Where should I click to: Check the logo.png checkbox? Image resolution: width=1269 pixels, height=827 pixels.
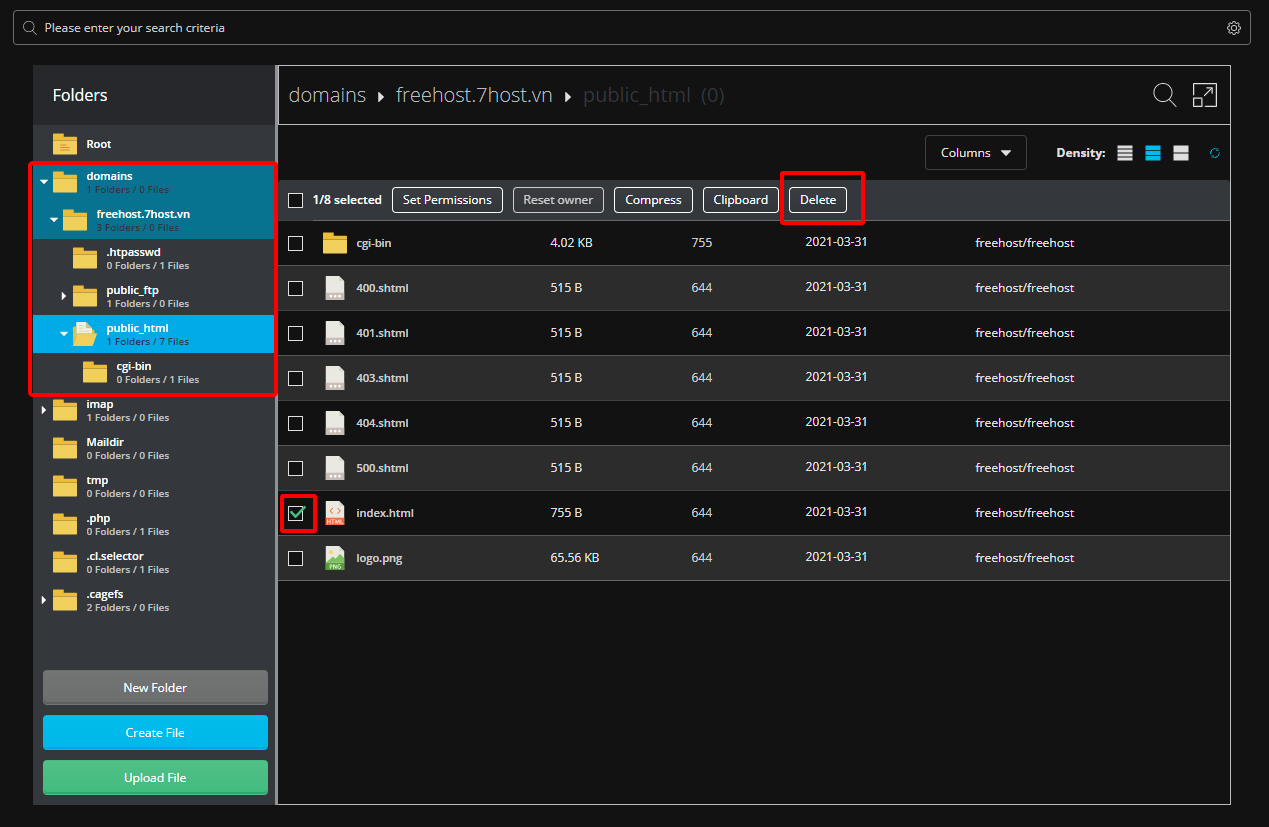click(295, 558)
